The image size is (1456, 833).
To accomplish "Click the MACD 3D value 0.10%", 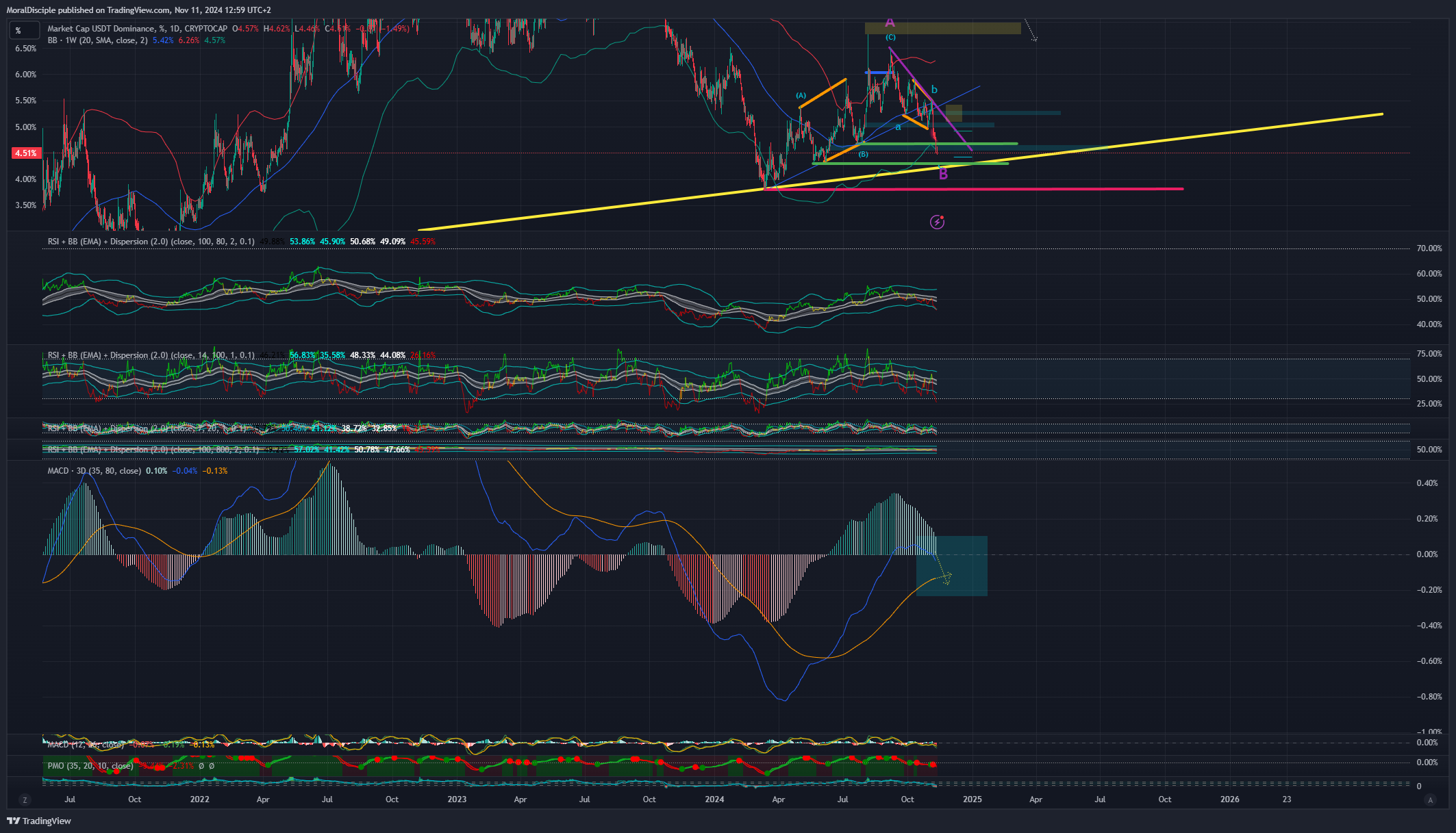I will (156, 471).
